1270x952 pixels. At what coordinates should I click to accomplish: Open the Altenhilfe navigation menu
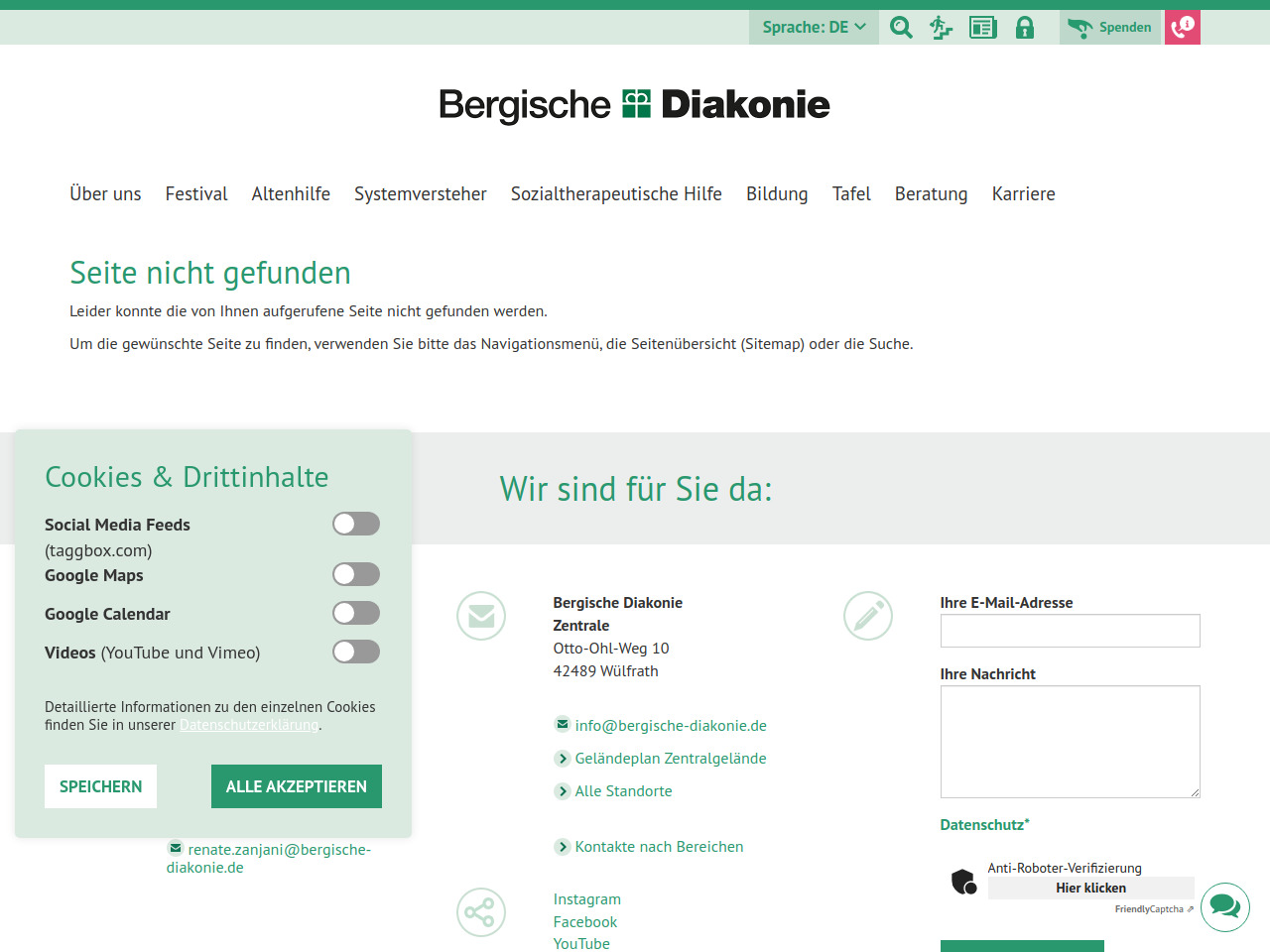coord(291,194)
